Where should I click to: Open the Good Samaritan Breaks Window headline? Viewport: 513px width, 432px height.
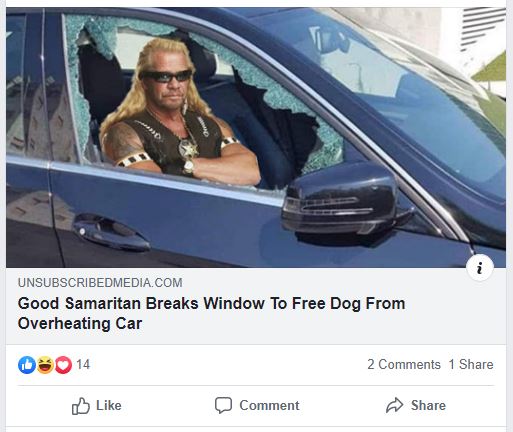[x=211, y=313]
